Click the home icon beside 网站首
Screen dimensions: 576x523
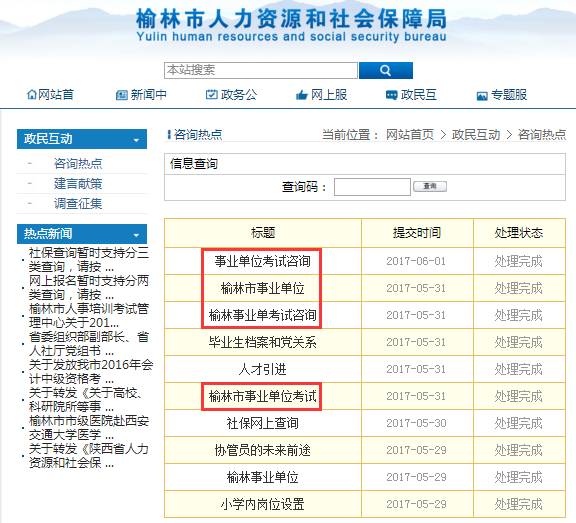[x=32, y=95]
